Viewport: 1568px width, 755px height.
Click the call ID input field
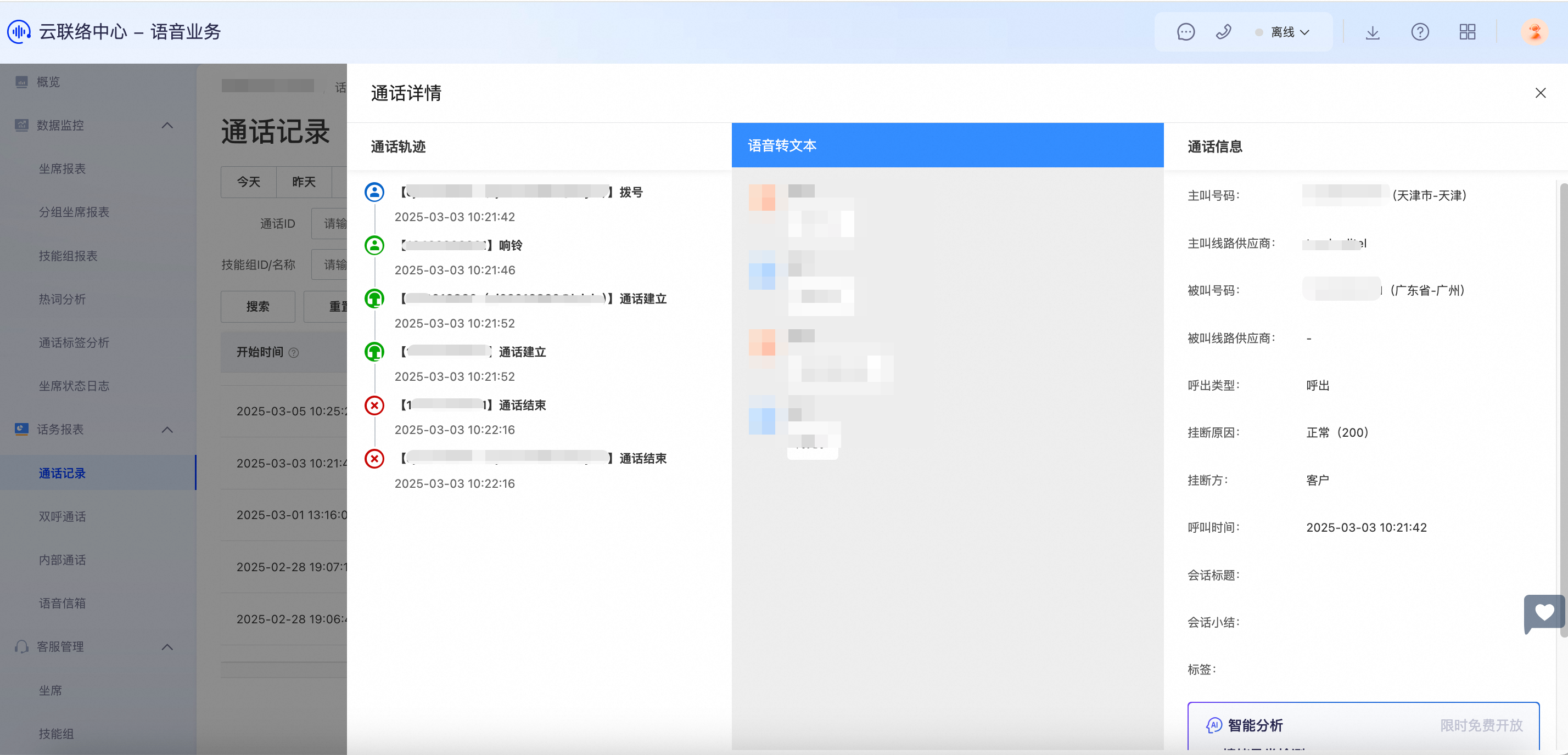[329, 223]
